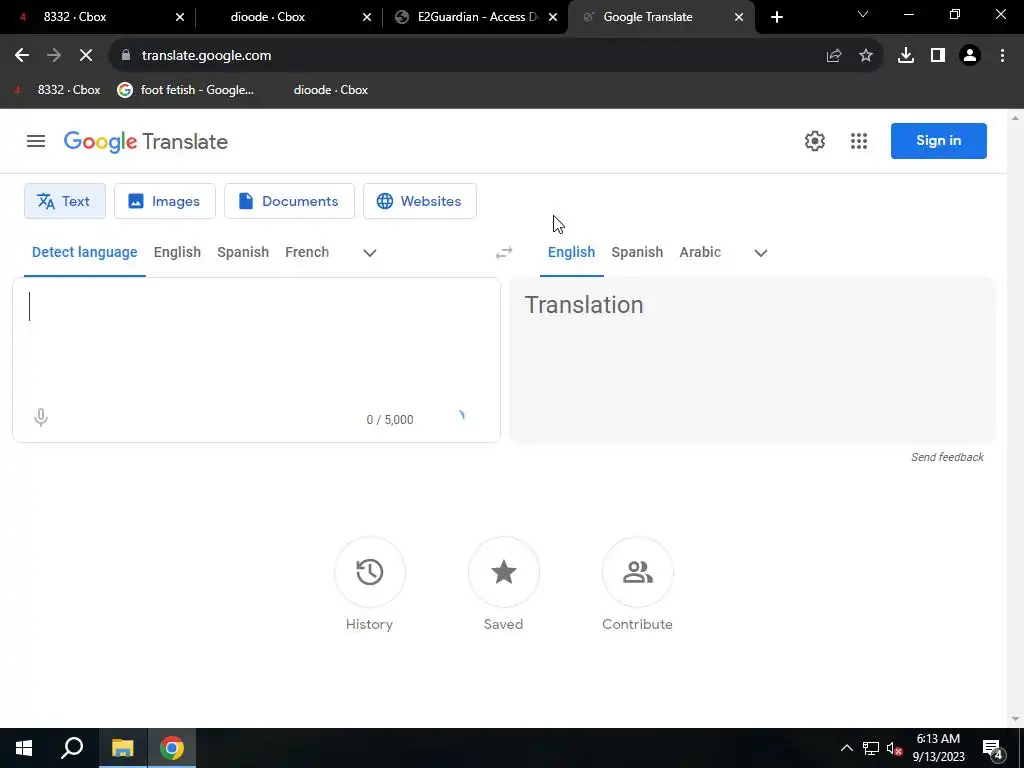Switch to Images translation mode

click(x=165, y=201)
